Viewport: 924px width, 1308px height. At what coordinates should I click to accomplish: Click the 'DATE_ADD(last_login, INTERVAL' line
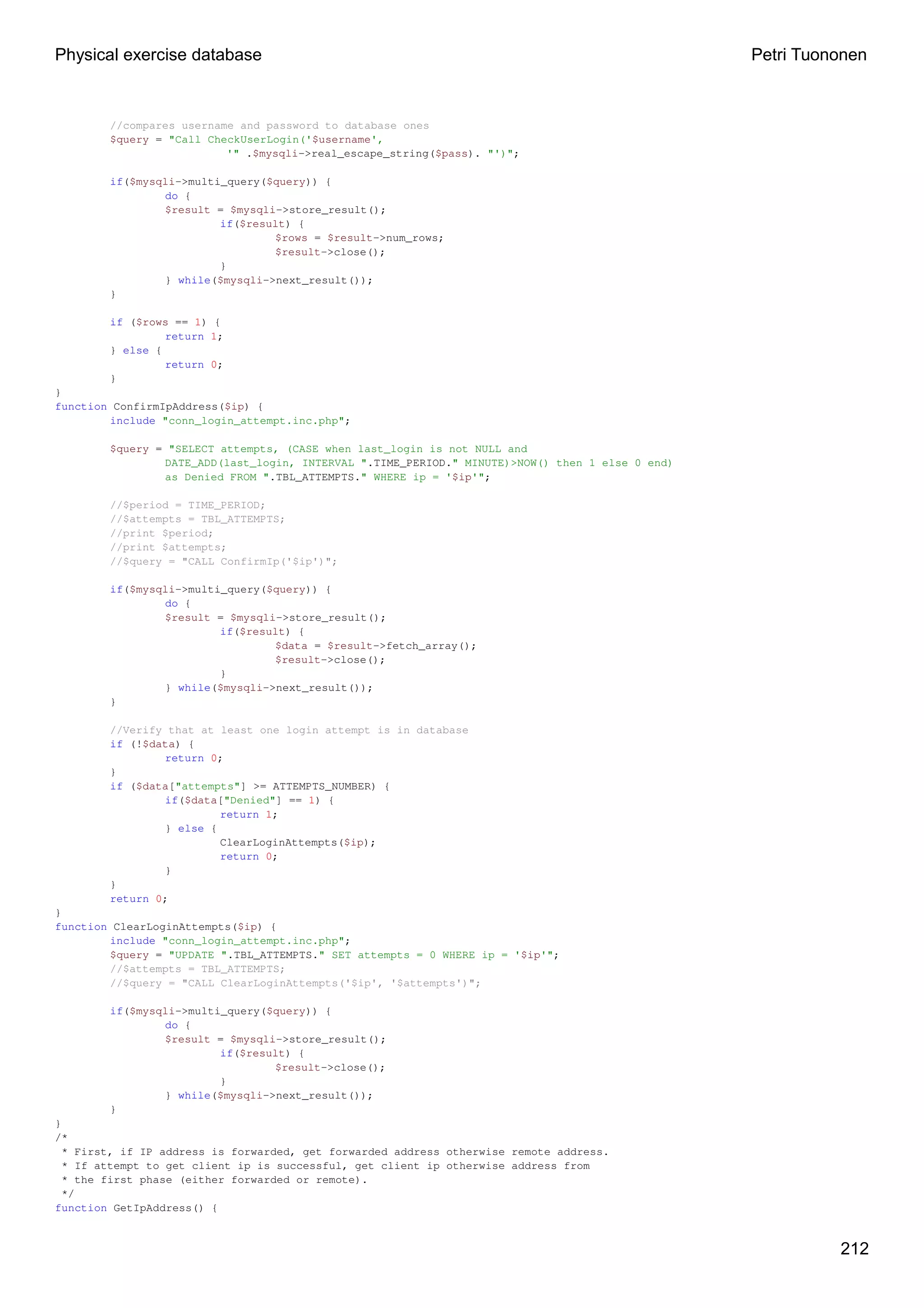pyautogui.click(x=418, y=463)
